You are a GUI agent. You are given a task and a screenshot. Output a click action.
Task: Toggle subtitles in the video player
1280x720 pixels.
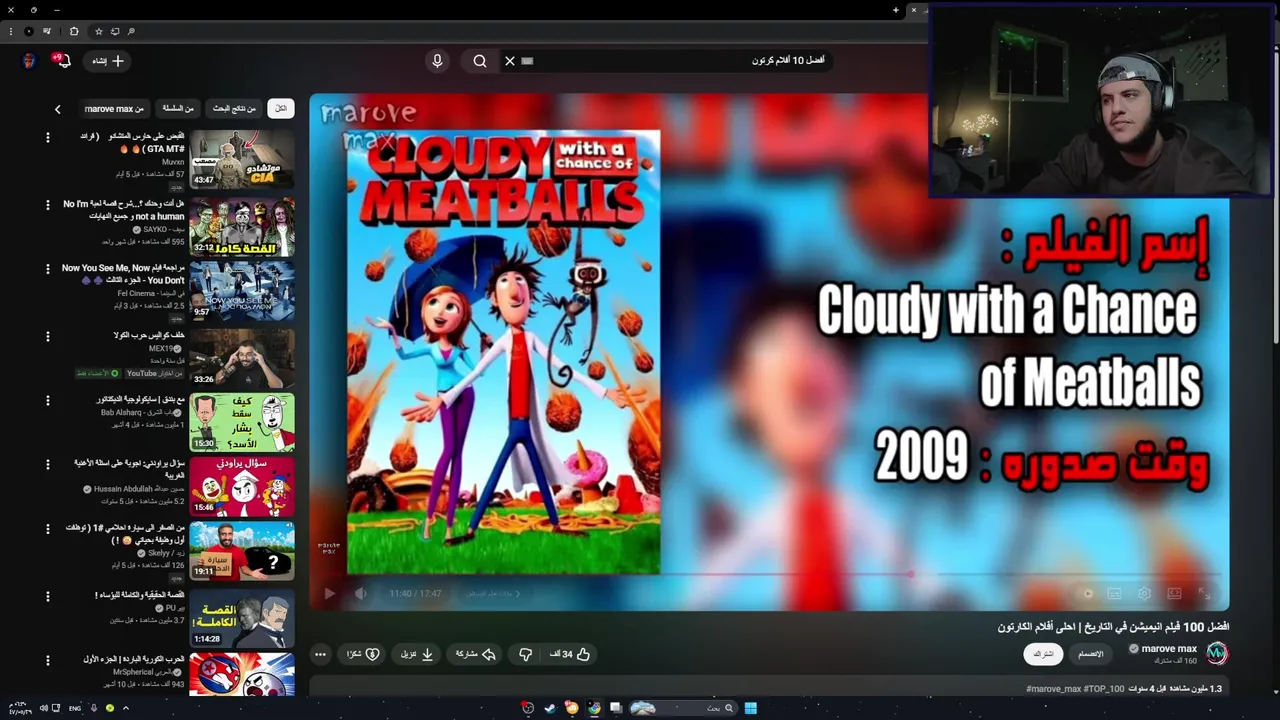coord(1114,593)
